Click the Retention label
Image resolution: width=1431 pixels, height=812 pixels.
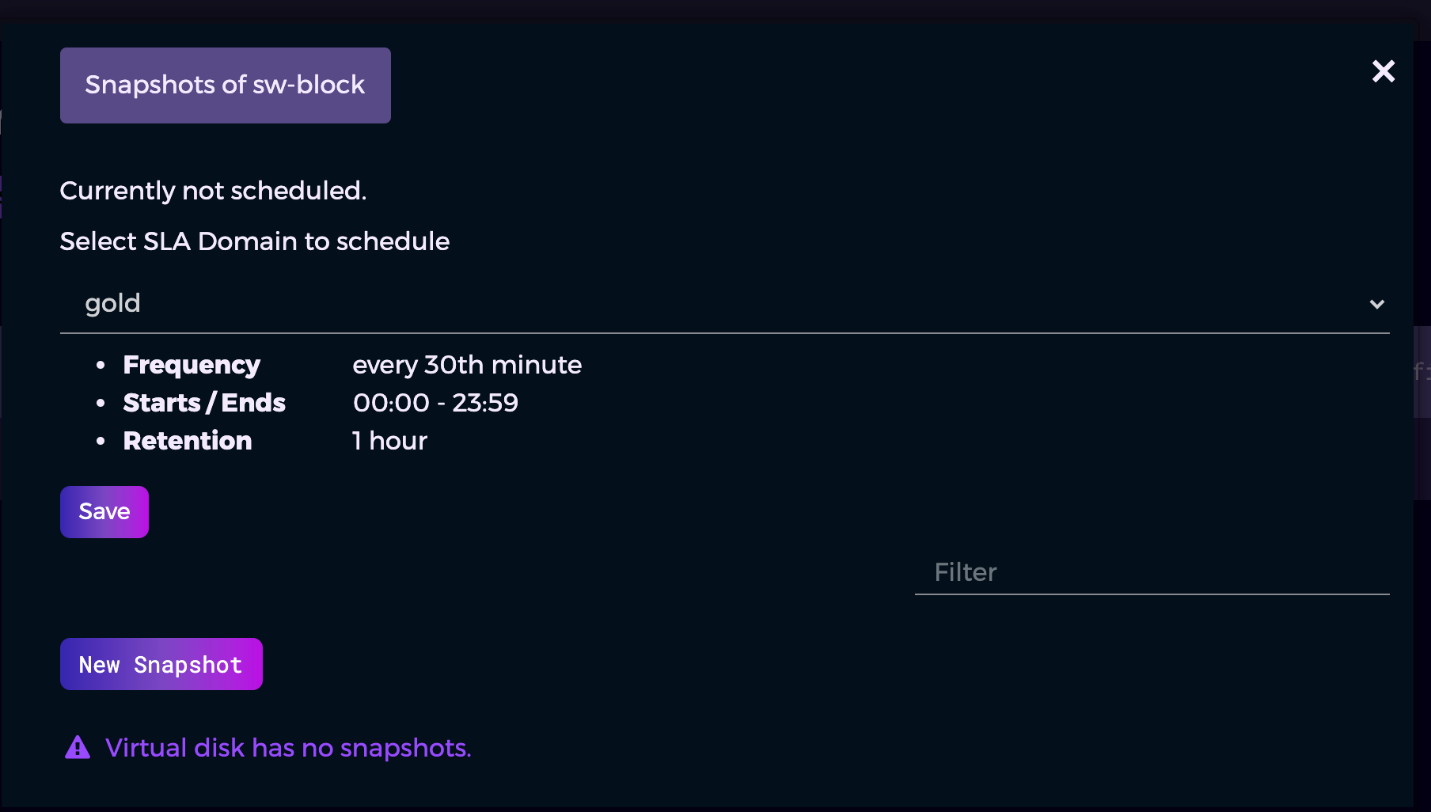187,441
